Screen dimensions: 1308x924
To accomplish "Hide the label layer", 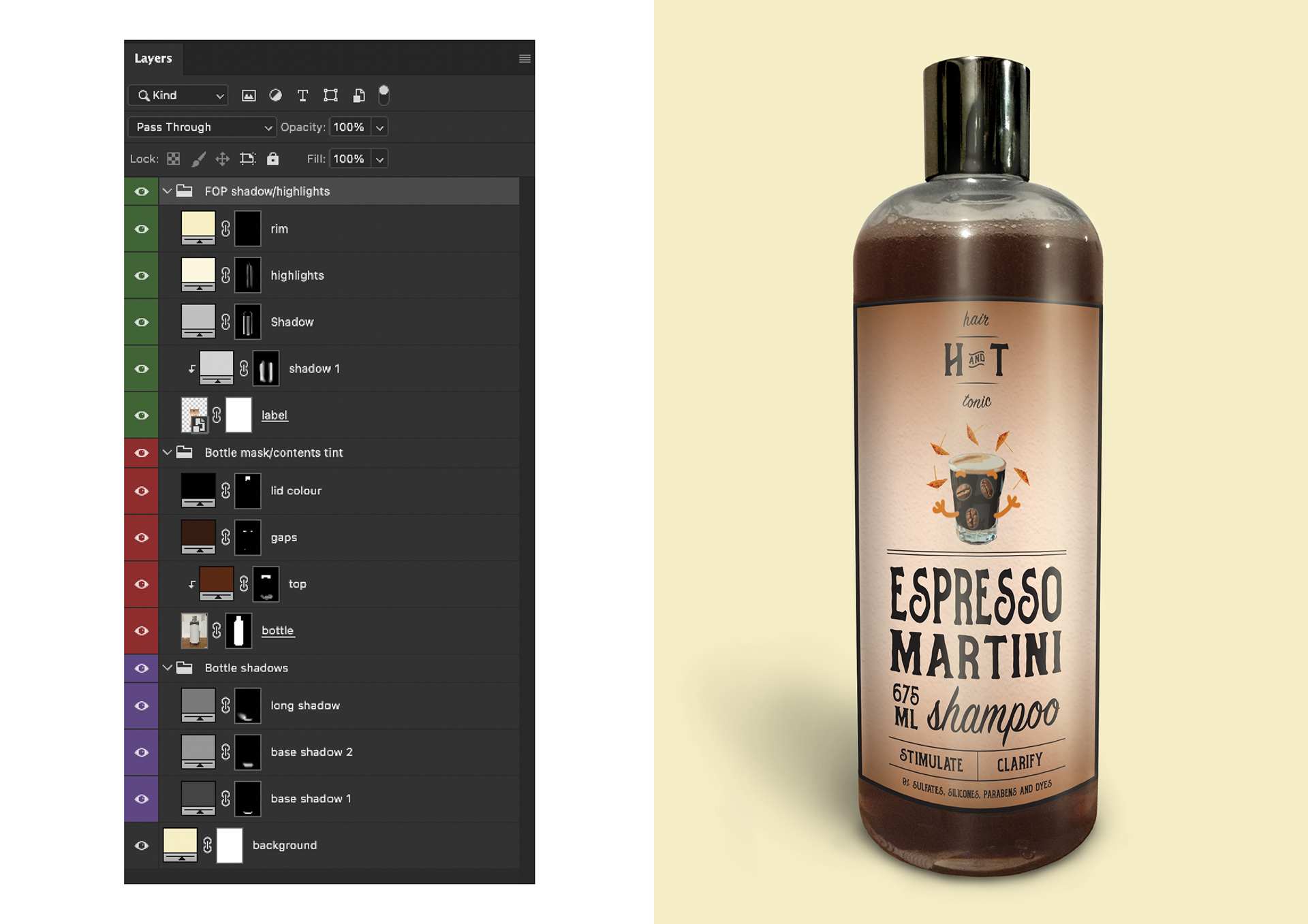I will point(142,415).
